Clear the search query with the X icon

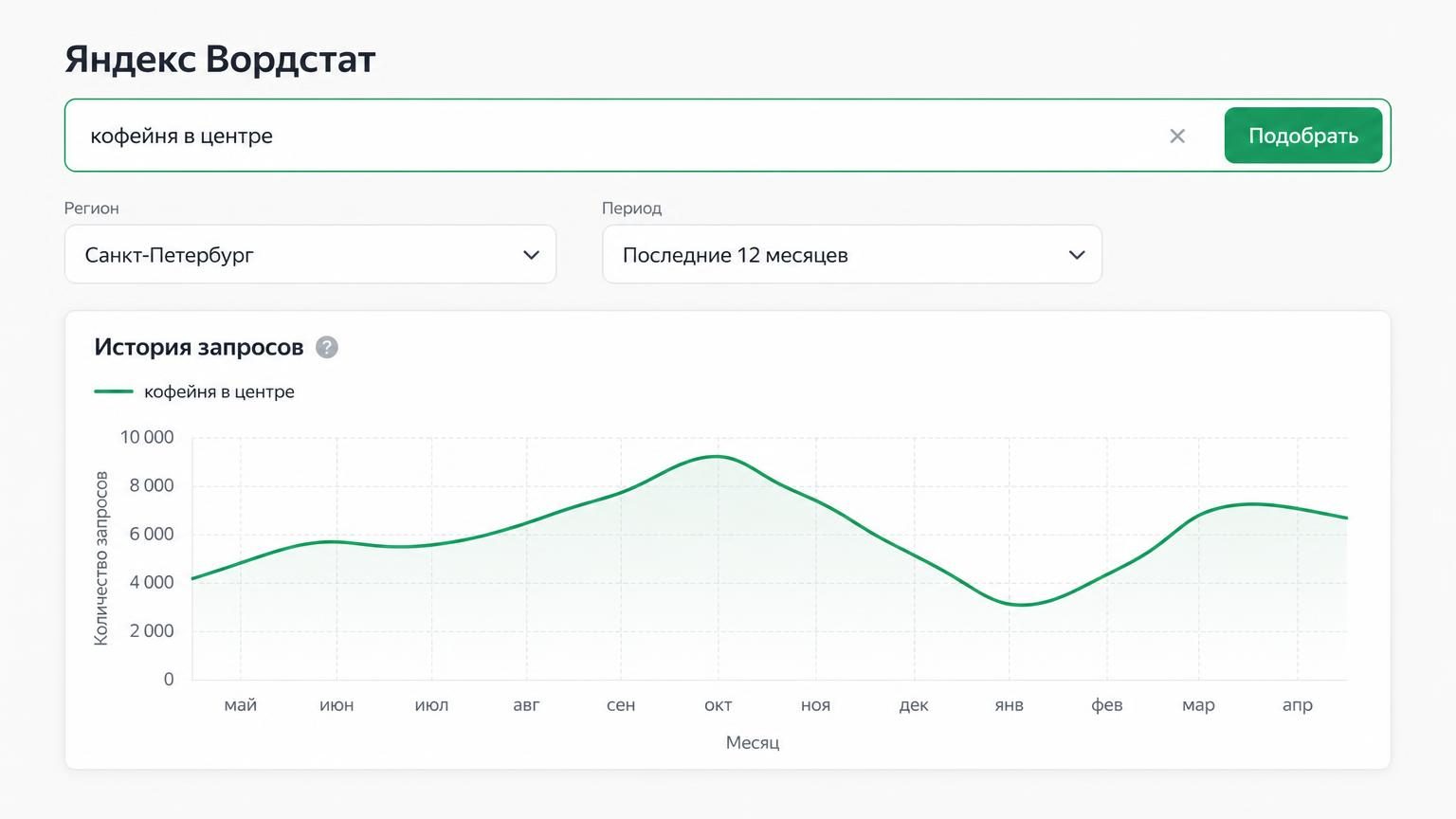coord(1177,136)
